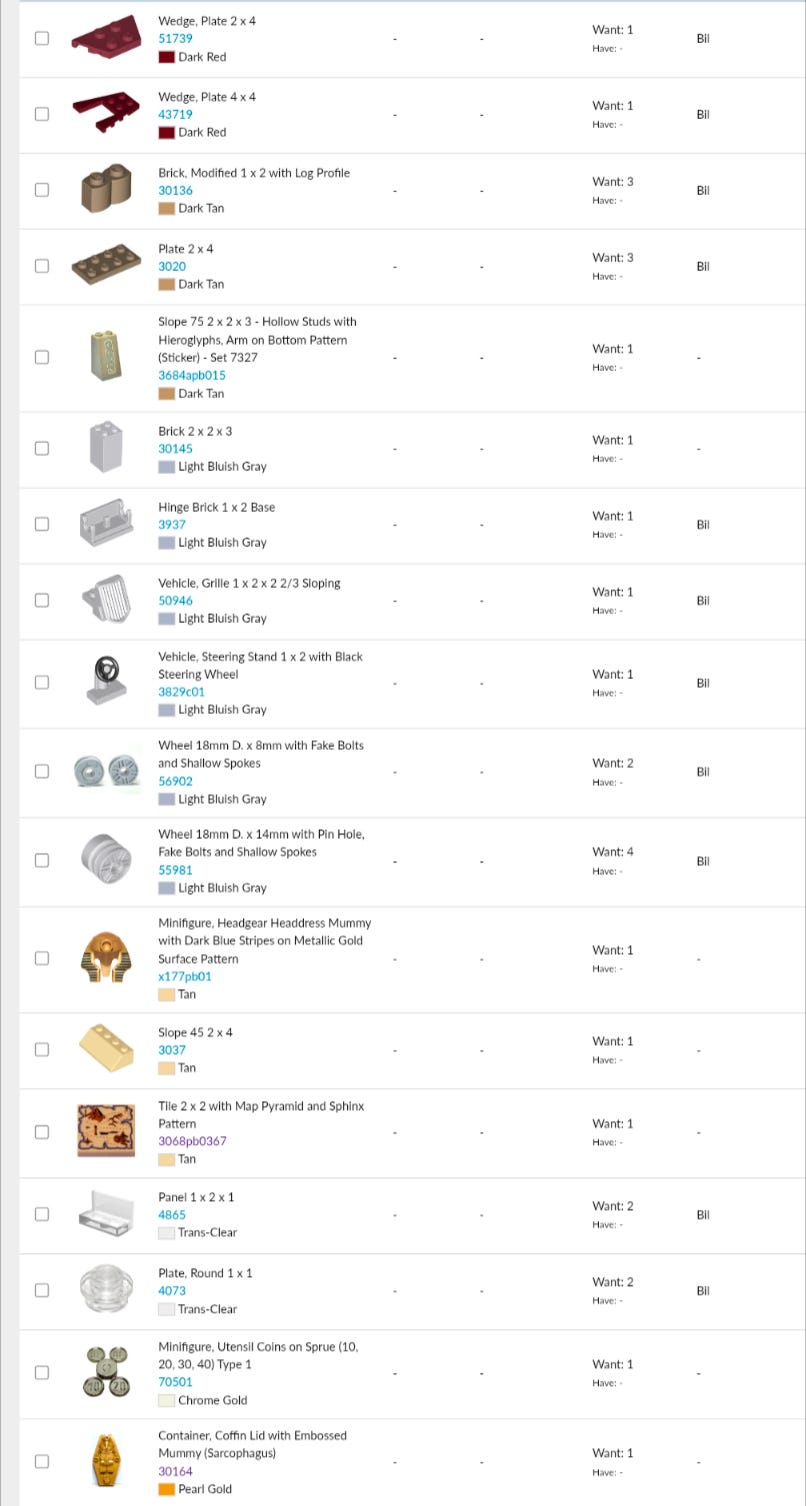This screenshot has height=1506, width=806.
Task: Click the Sarcophagus Coffin Lid image
Action: 106,1461
